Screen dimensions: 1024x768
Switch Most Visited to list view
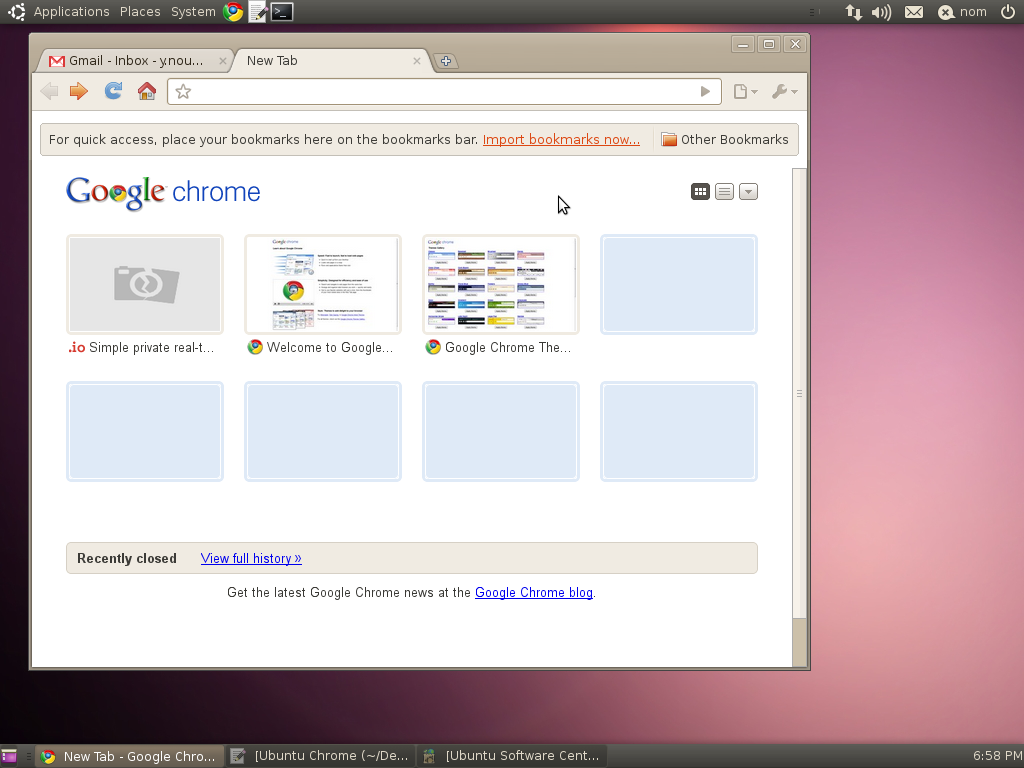724,191
